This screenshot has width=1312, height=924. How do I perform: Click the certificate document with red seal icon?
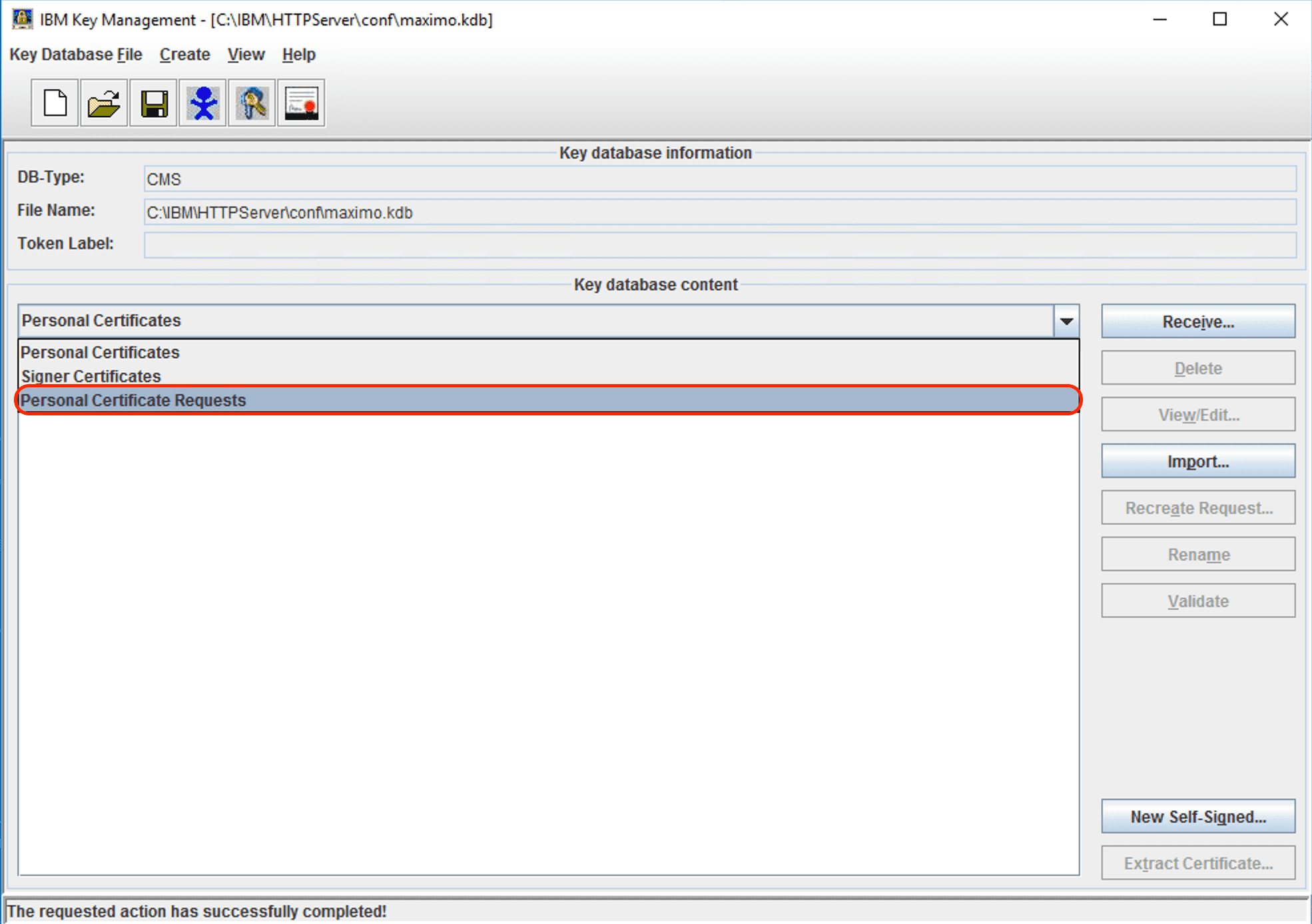pos(301,103)
